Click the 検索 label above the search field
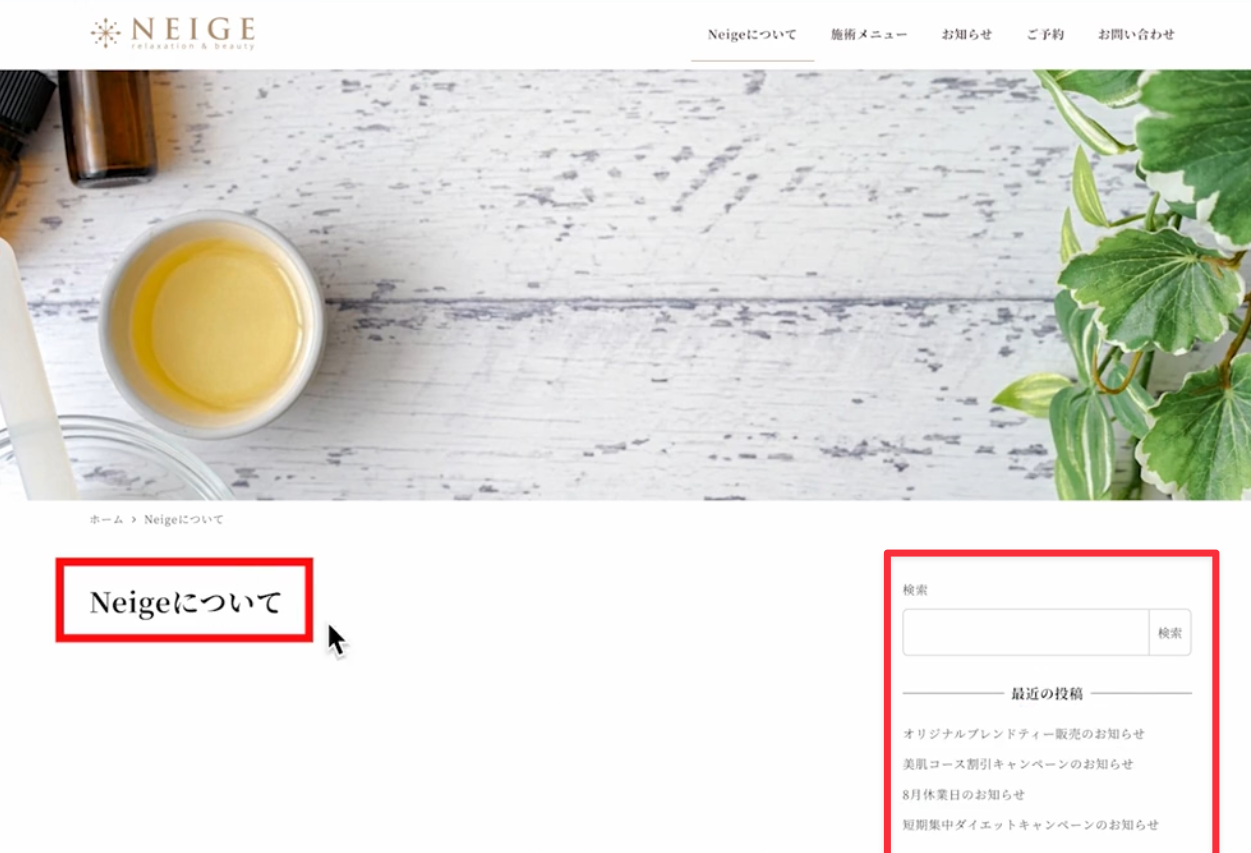Image resolution: width=1251 pixels, height=853 pixels. [915, 590]
